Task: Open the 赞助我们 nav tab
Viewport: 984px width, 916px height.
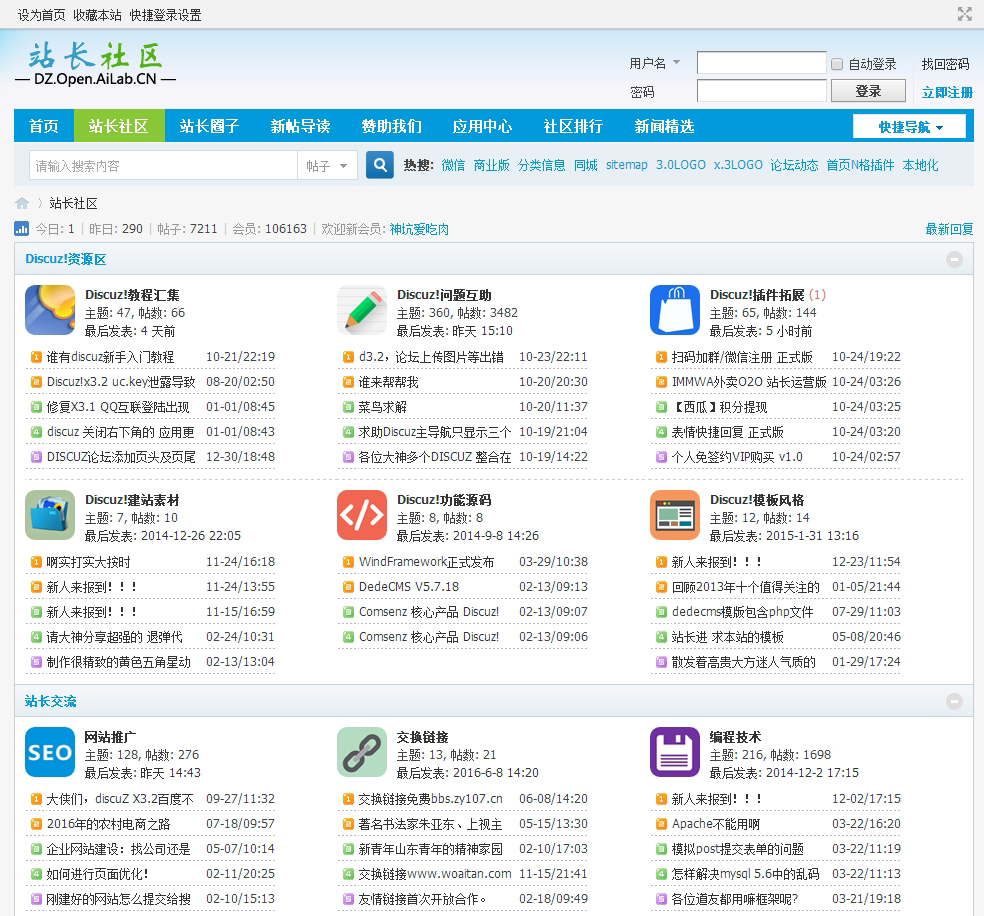Action: (392, 126)
